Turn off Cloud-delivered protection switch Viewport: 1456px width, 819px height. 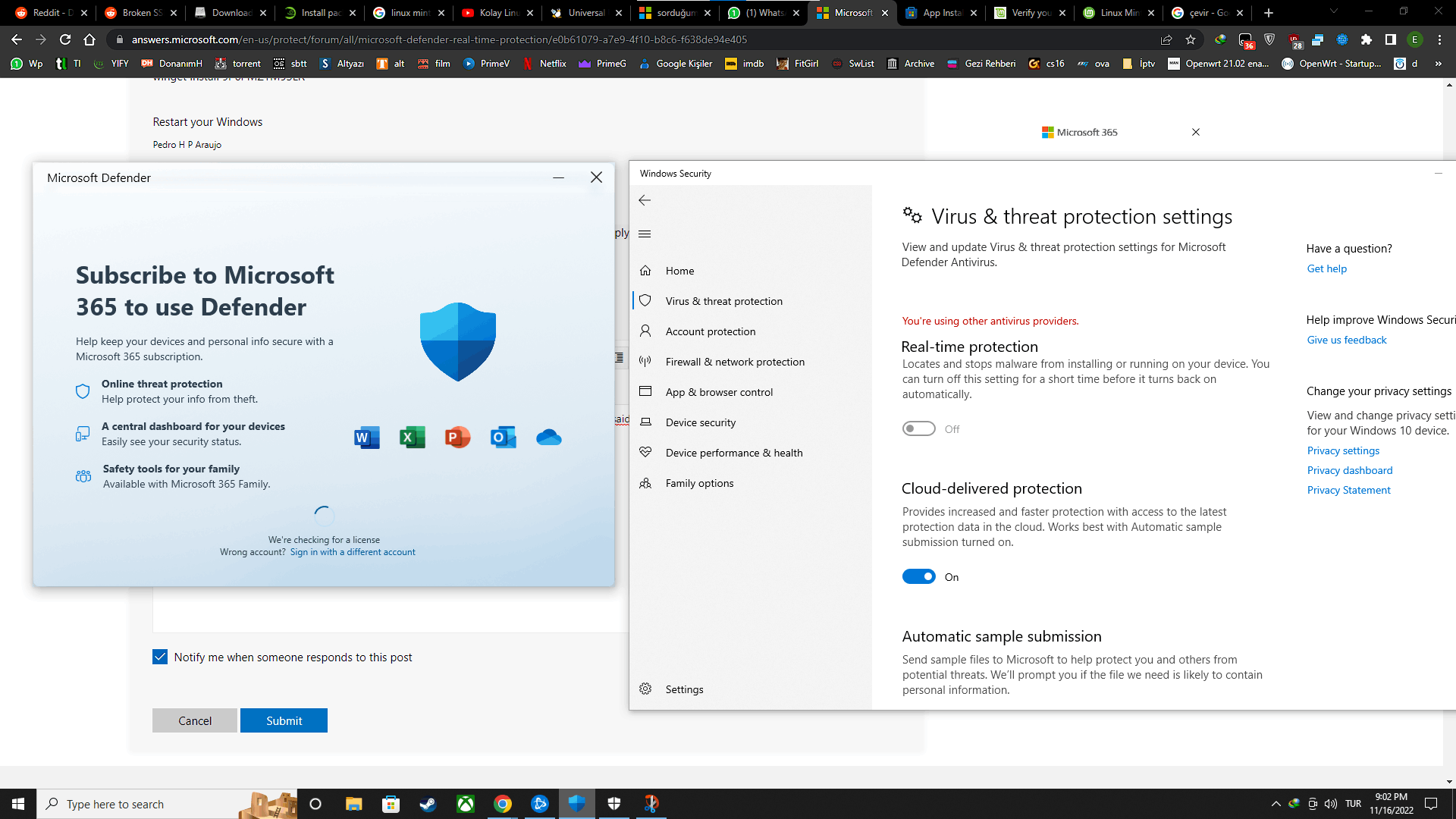coord(918,576)
